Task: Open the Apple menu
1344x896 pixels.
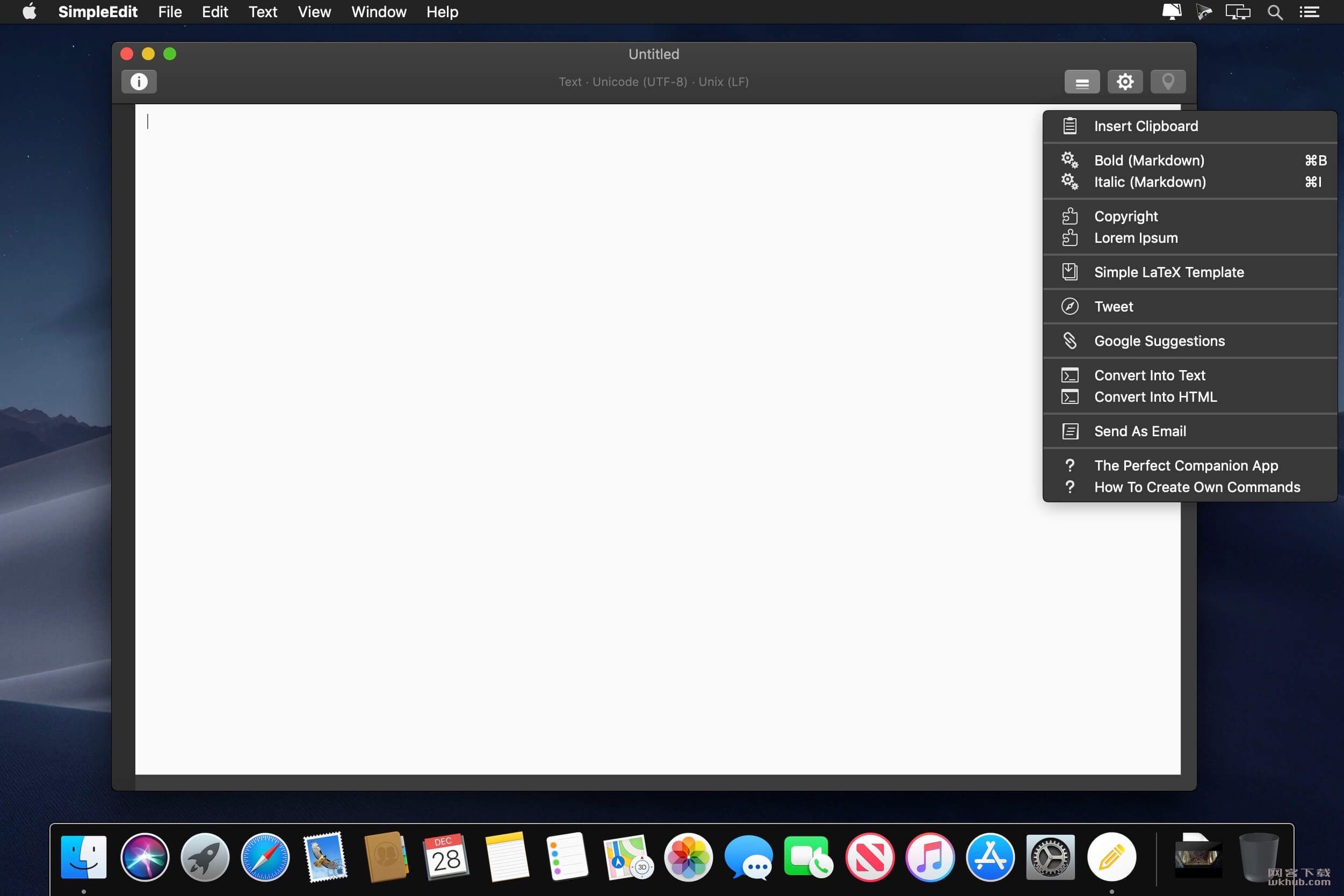Action: coord(29,11)
